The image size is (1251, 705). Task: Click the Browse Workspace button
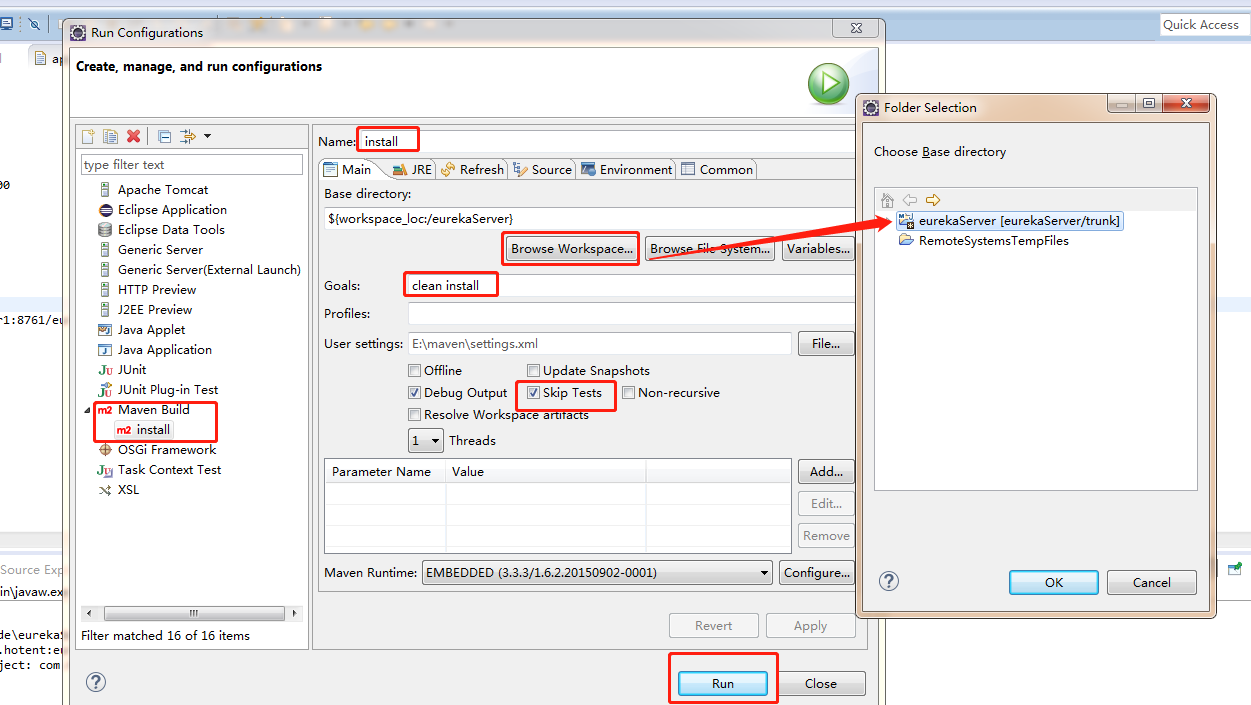click(x=572, y=249)
